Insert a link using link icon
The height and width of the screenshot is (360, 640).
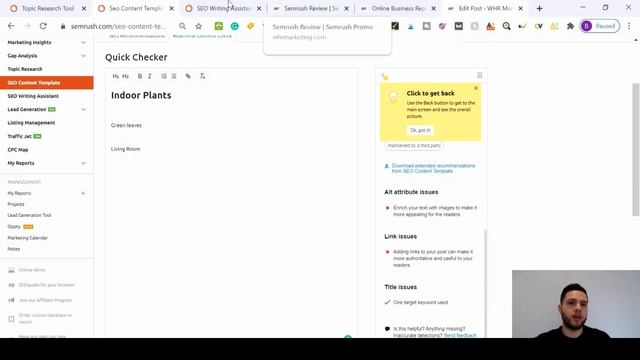[188, 76]
